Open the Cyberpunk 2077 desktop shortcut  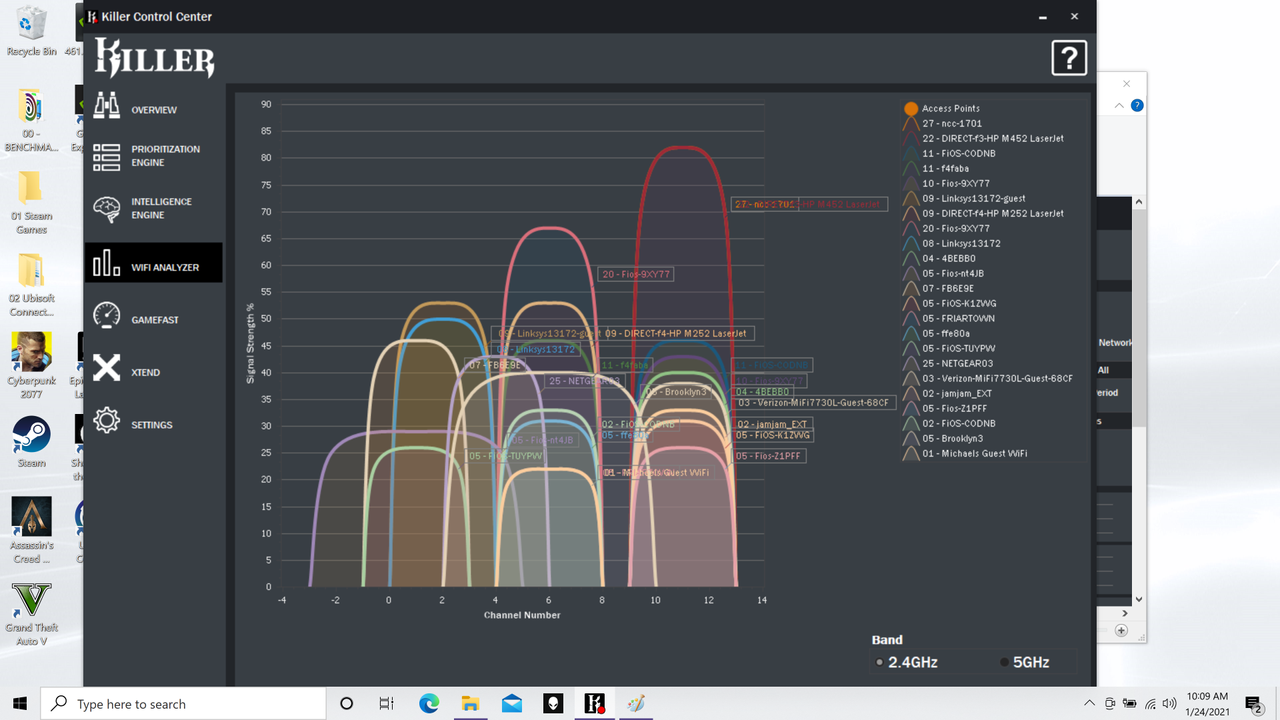pos(31,365)
